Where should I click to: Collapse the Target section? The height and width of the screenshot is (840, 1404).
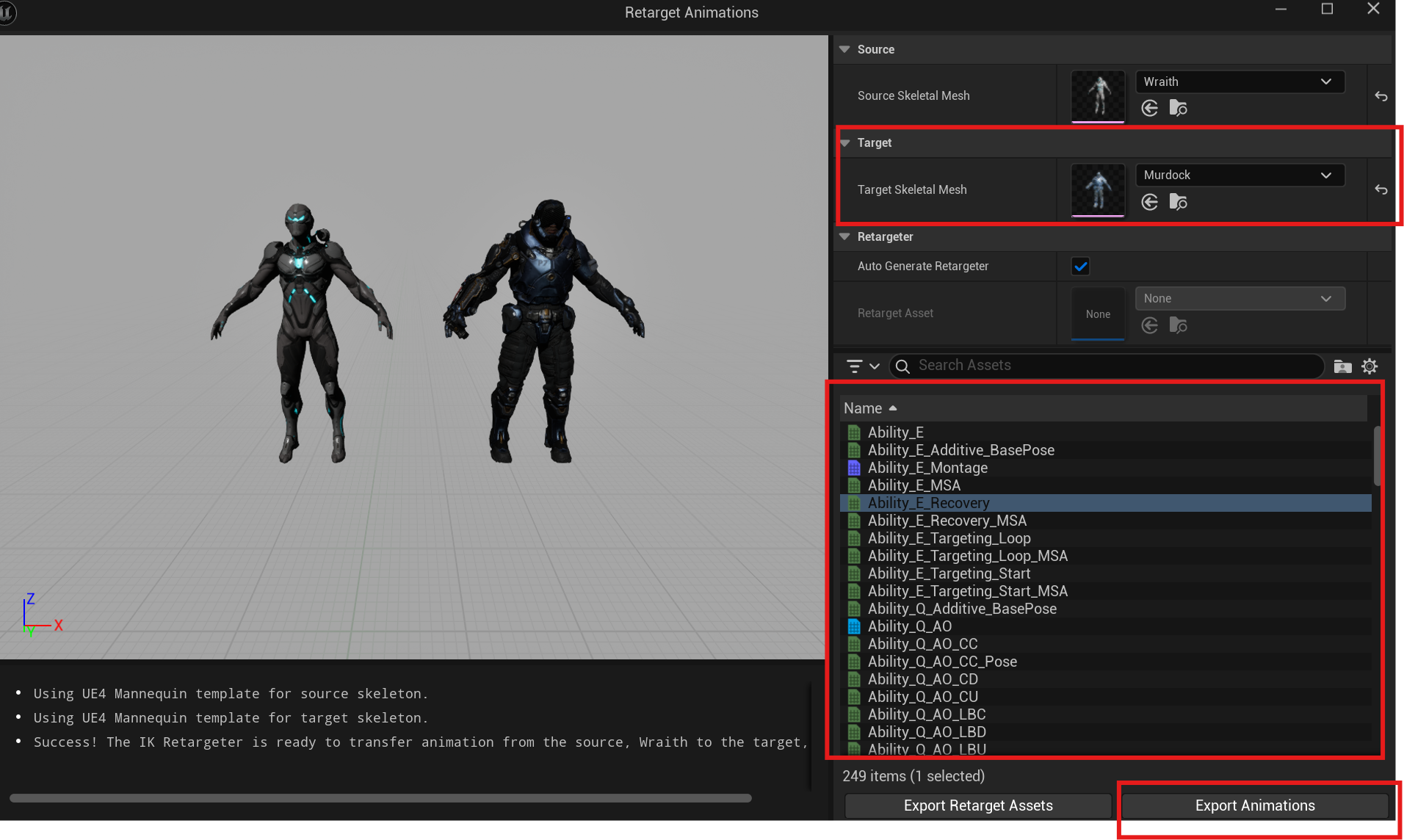(844, 142)
